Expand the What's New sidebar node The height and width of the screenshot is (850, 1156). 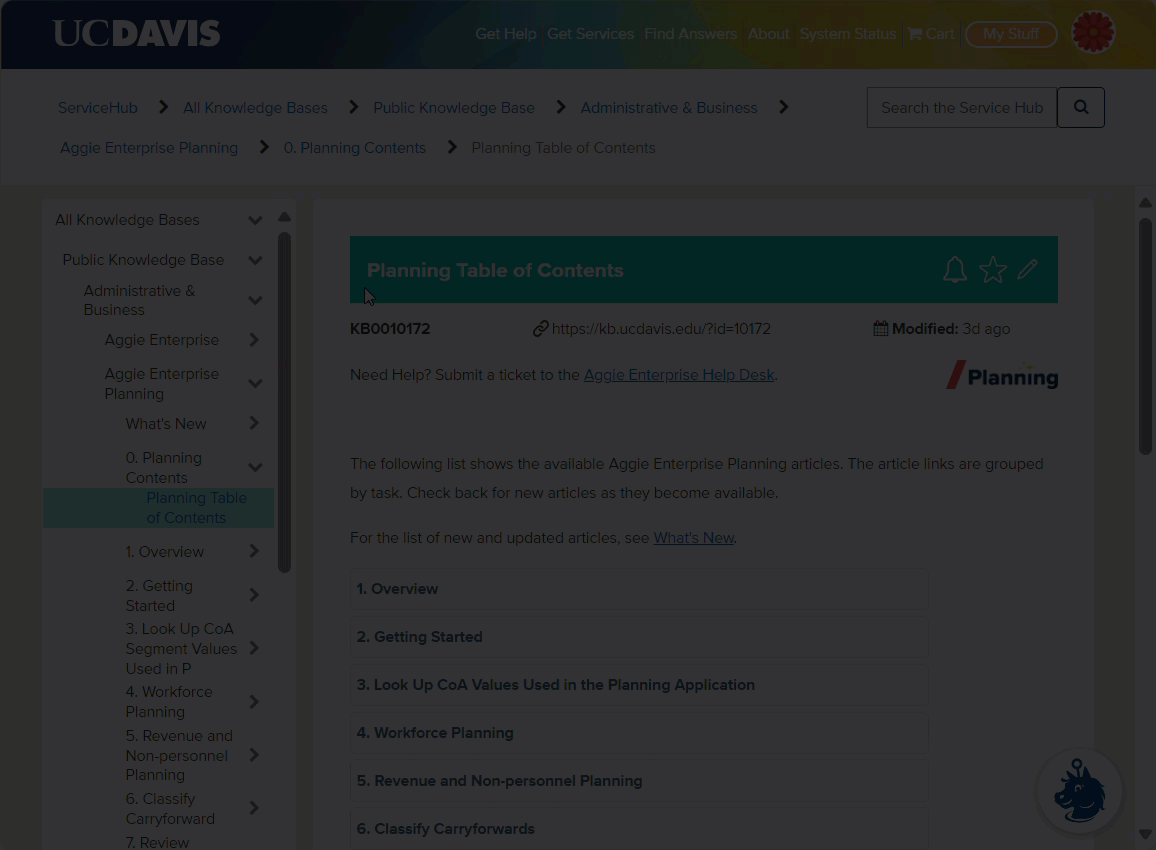coord(254,423)
